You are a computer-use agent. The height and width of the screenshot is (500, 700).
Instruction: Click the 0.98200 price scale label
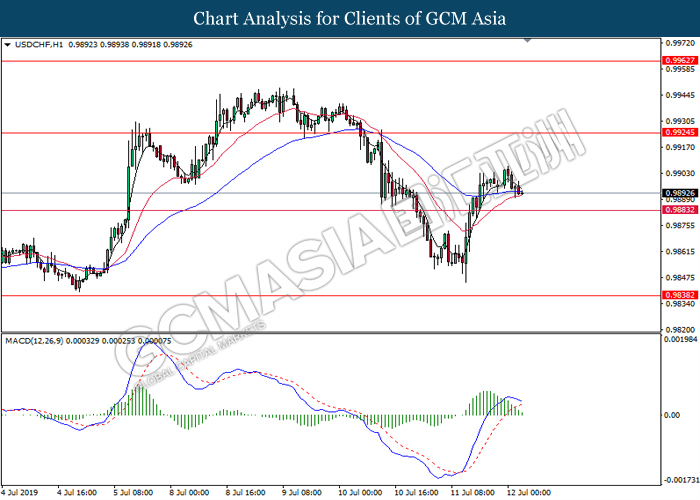tap(680, 330)
